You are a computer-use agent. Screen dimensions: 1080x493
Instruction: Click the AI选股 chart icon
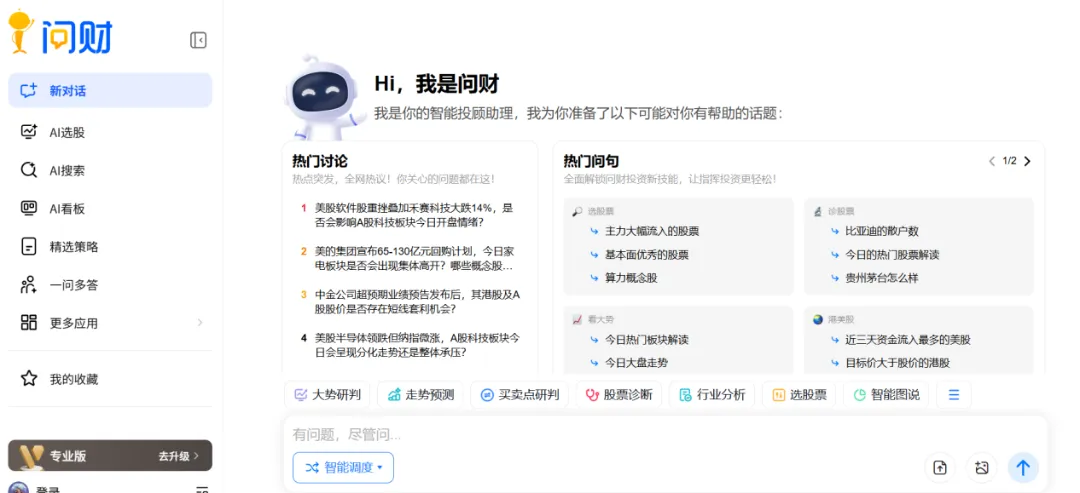(x=29, y=132)
